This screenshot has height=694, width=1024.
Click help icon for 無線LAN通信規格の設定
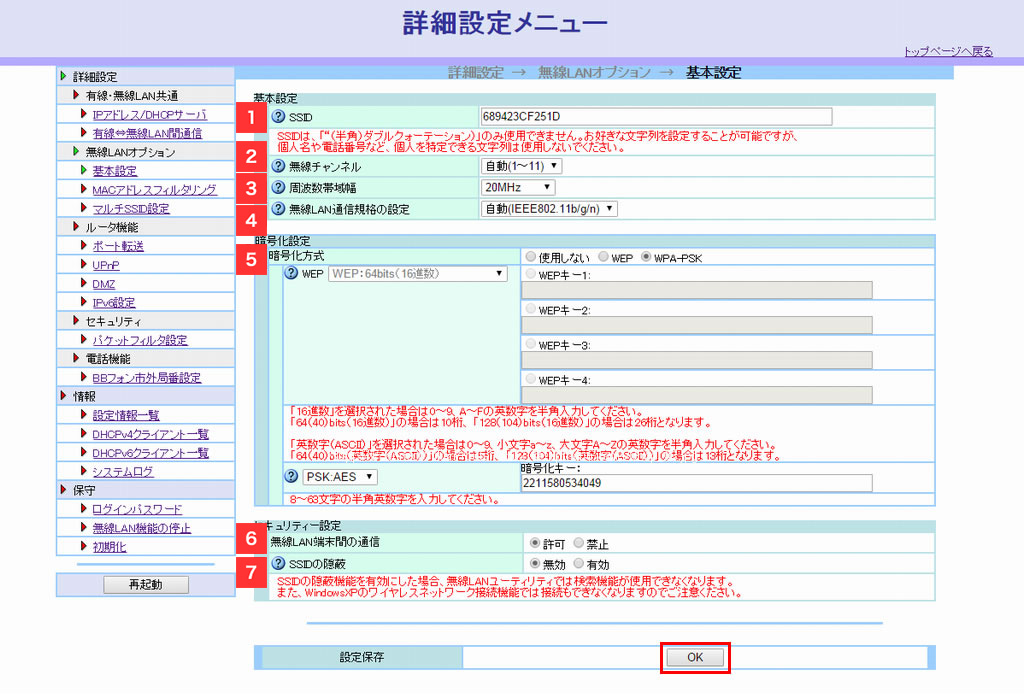tap(279, 209)
